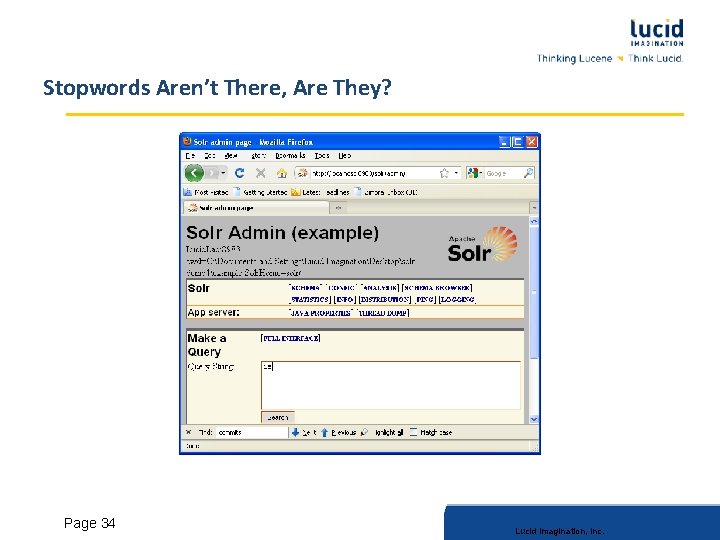720x540 pixels.
Task: Open the Zimbra Inbox bookmark
Action: (386, 192)
